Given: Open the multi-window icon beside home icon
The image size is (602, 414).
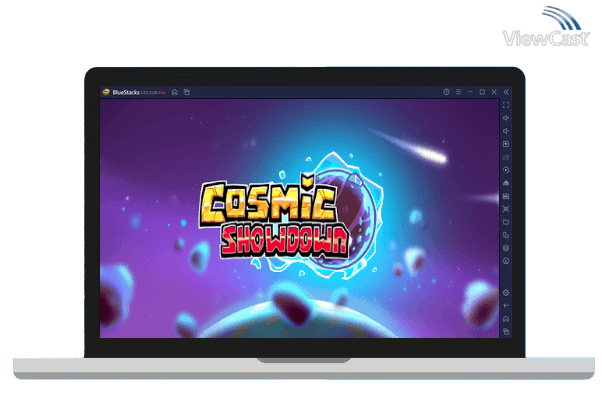Looking at the screenshot, I should (187, 92).
